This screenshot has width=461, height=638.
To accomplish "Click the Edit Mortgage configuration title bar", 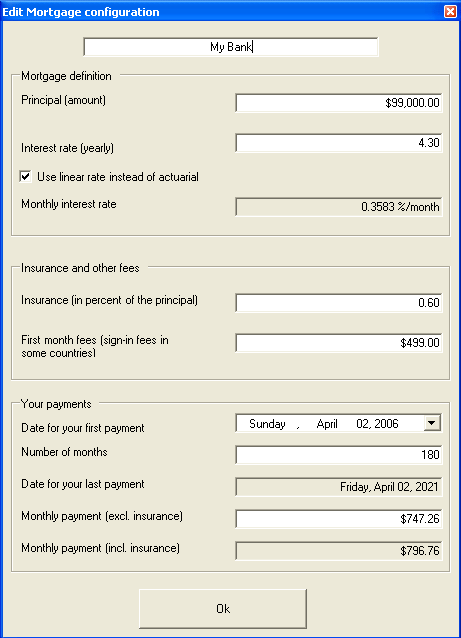I will [220, 11].
